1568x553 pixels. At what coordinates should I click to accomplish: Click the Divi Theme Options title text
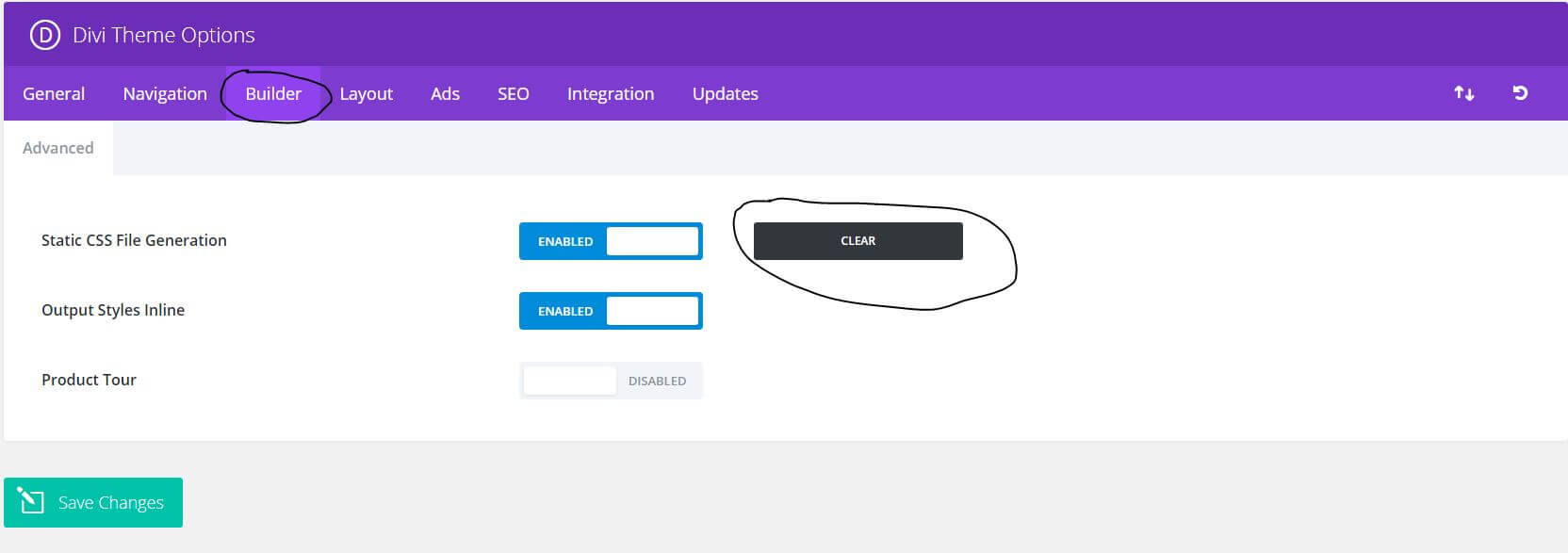164,35
